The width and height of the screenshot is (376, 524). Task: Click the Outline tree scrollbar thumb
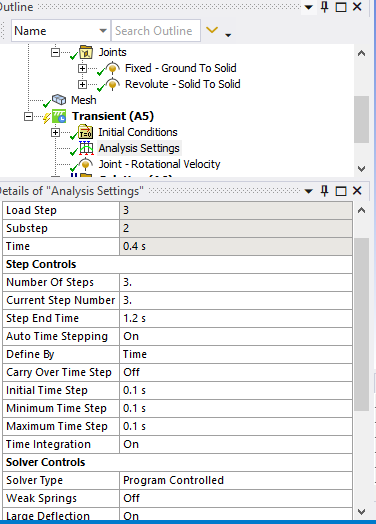click(x=361, y=119)
